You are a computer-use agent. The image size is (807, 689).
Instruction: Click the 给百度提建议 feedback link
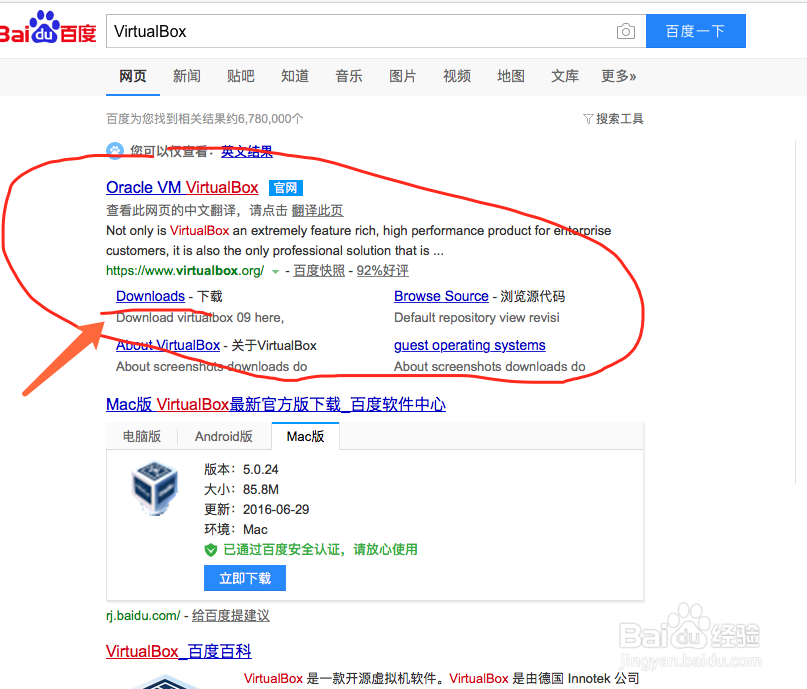click(231, 616)
